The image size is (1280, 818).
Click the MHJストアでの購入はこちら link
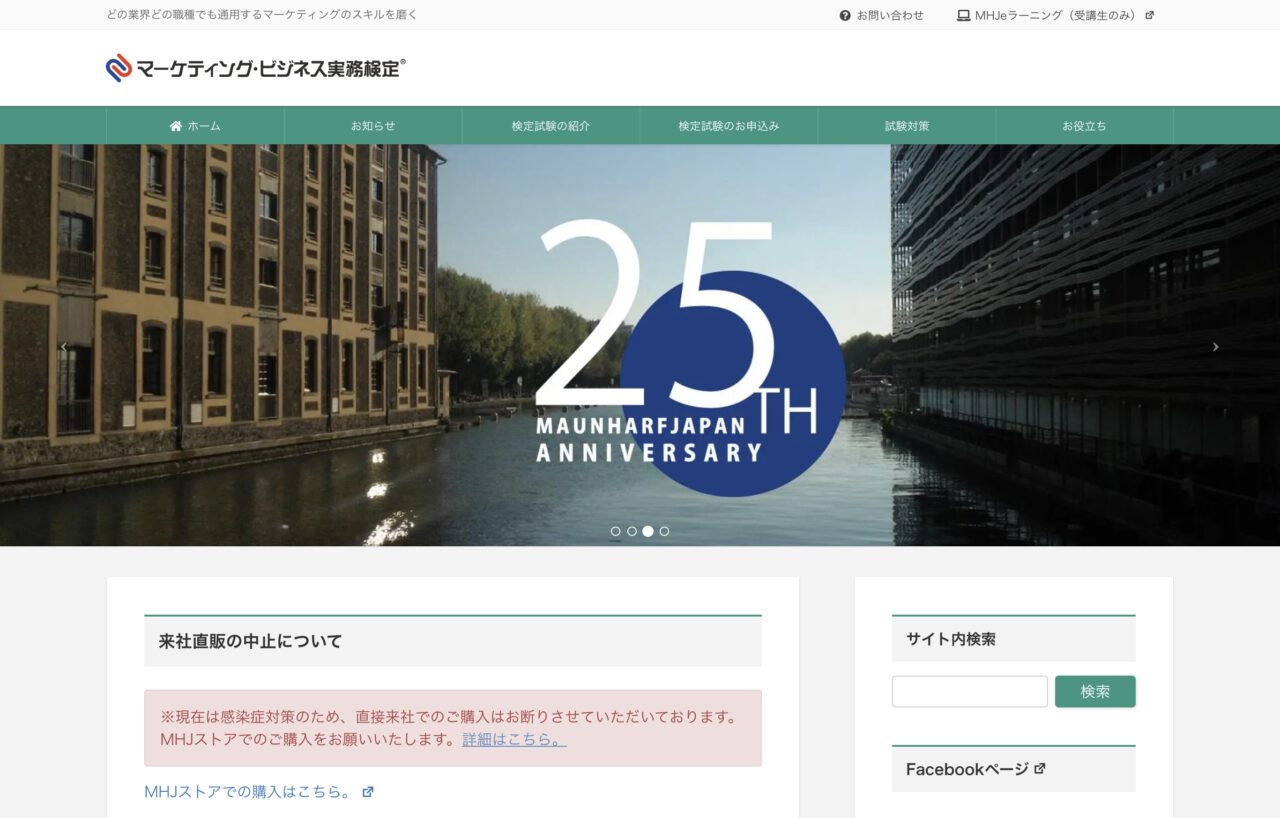tap(249, 790)
